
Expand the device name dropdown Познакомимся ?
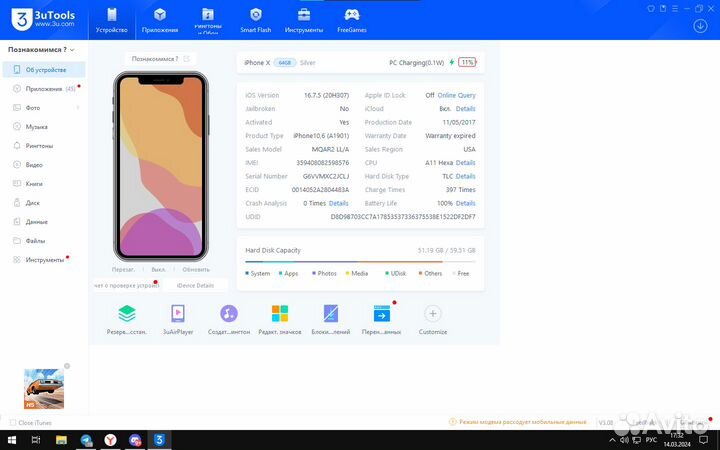[x=41, y=50]
